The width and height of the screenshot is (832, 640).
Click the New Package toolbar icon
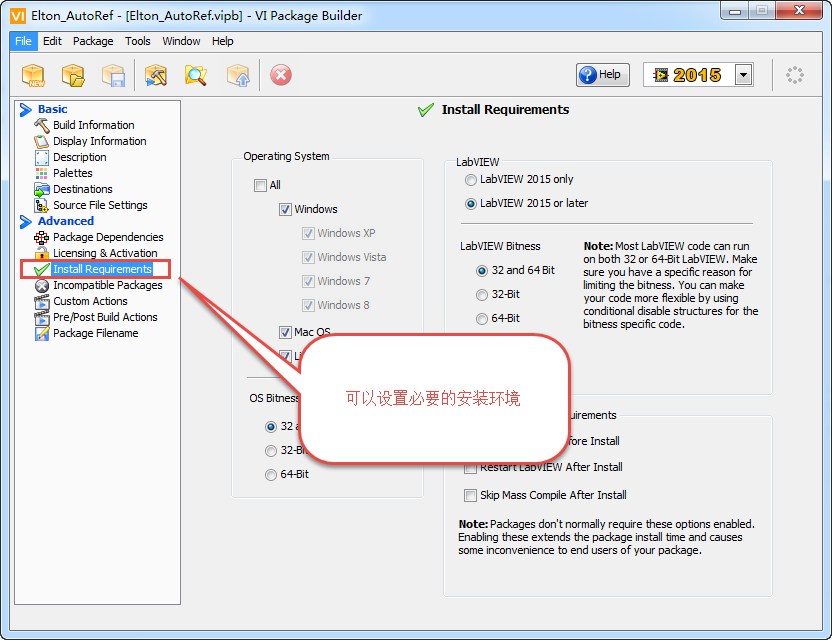point(33,75)
